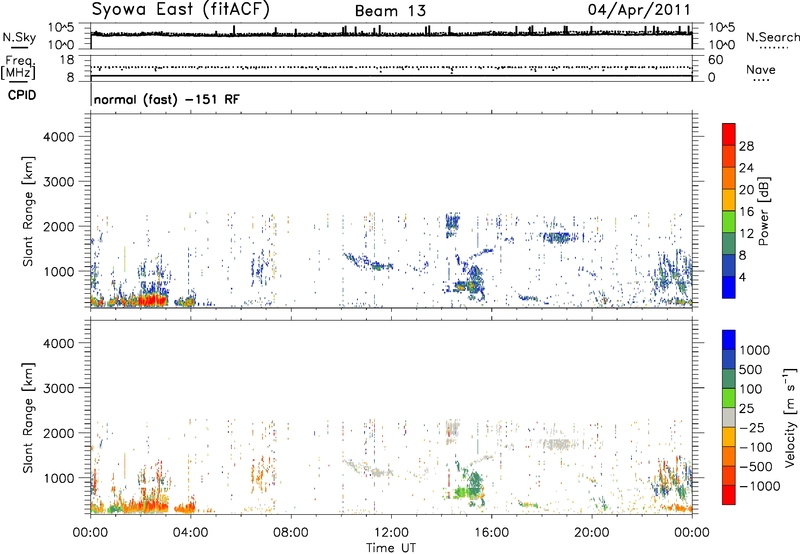This screenshot has width=800, height=554.
Task: Click the '20:00' time axis tick
Action: point(591,533)
